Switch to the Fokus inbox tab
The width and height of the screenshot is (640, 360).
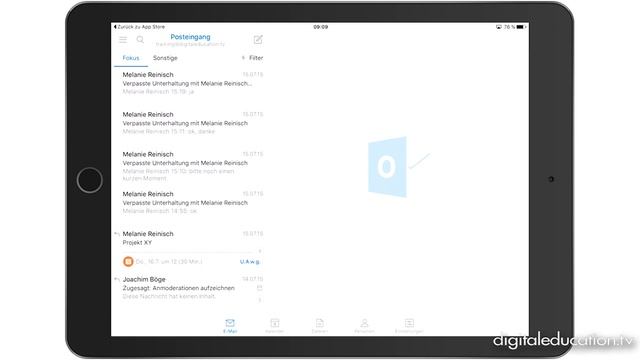(131, 58)
